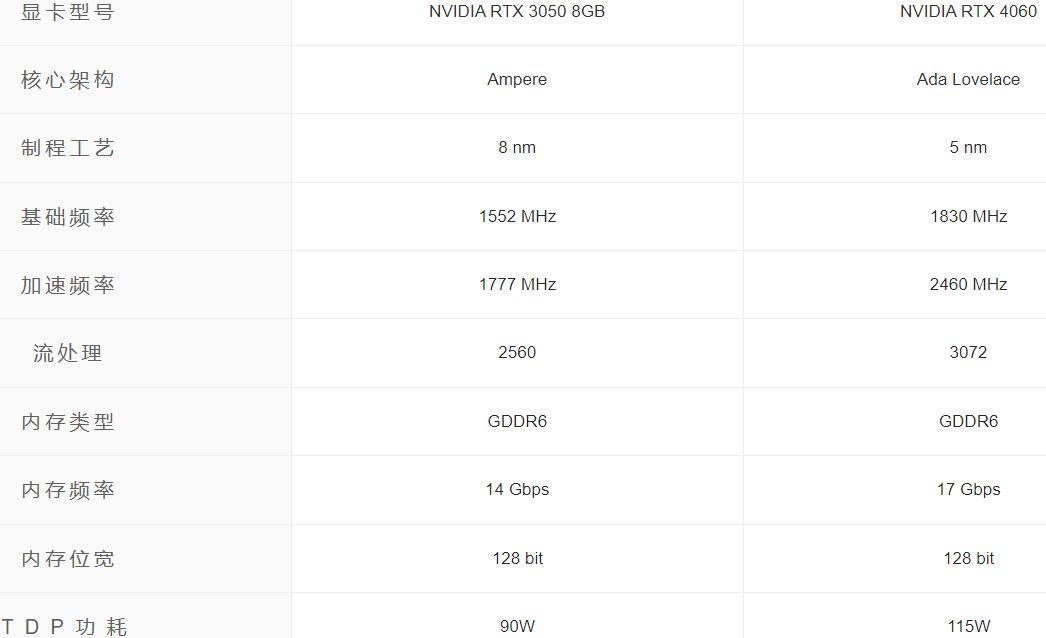This screenshot has width=1046, height=638.
Task: Select the 1830 MHz base frequency cell
Action: (968, 216)
